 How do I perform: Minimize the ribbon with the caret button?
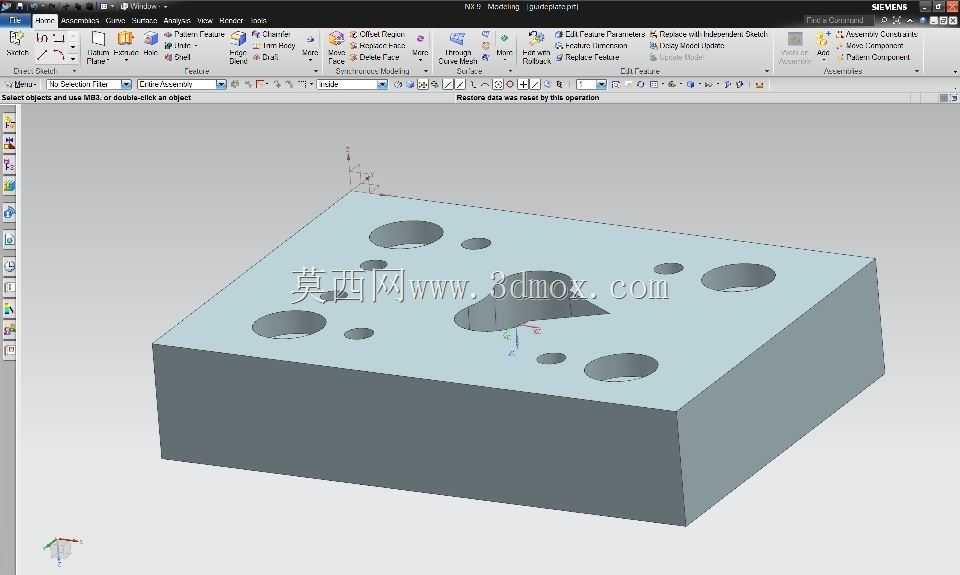(910, 20)
